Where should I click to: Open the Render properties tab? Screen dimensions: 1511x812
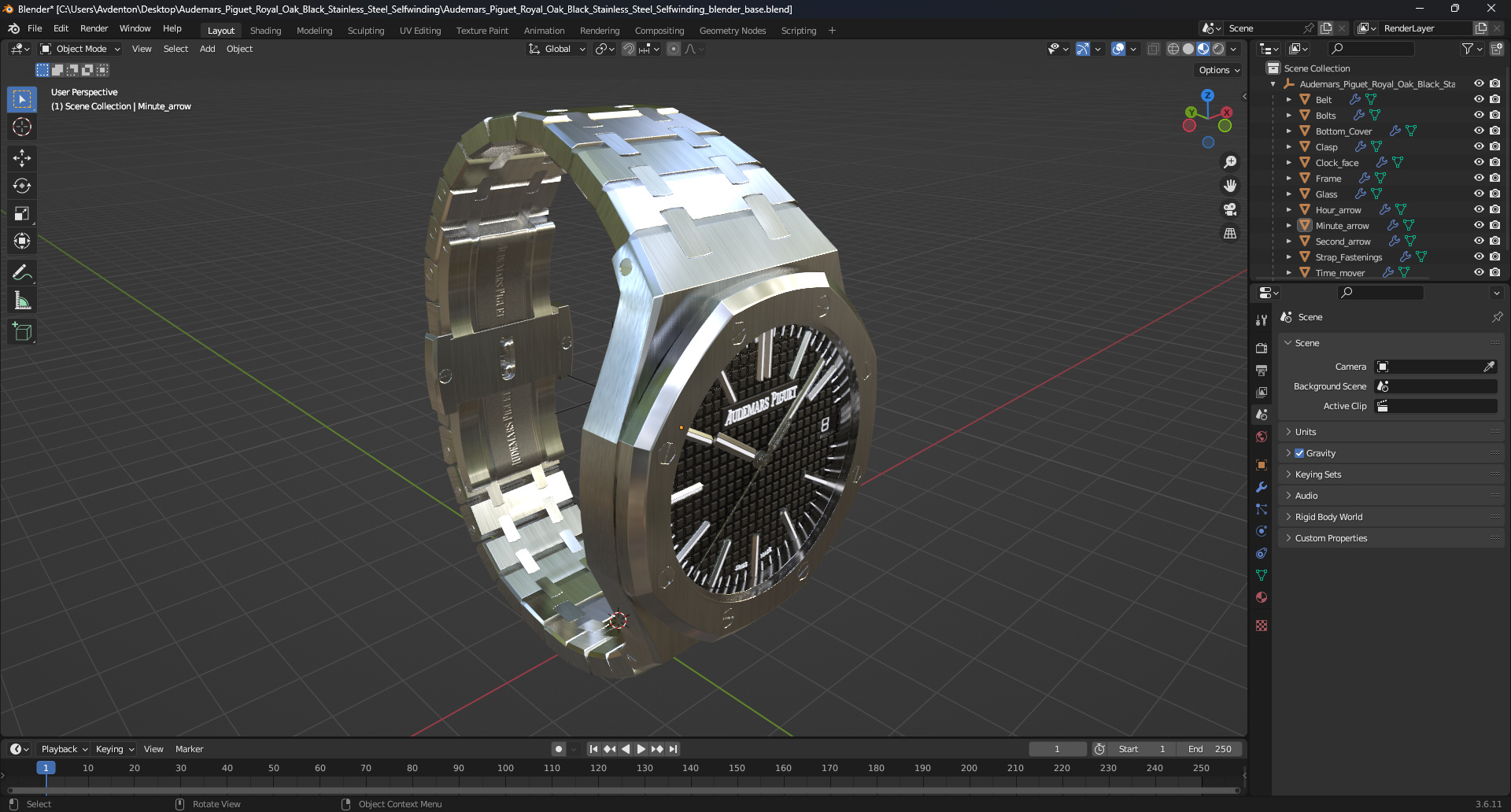(x=1262, y=348)
